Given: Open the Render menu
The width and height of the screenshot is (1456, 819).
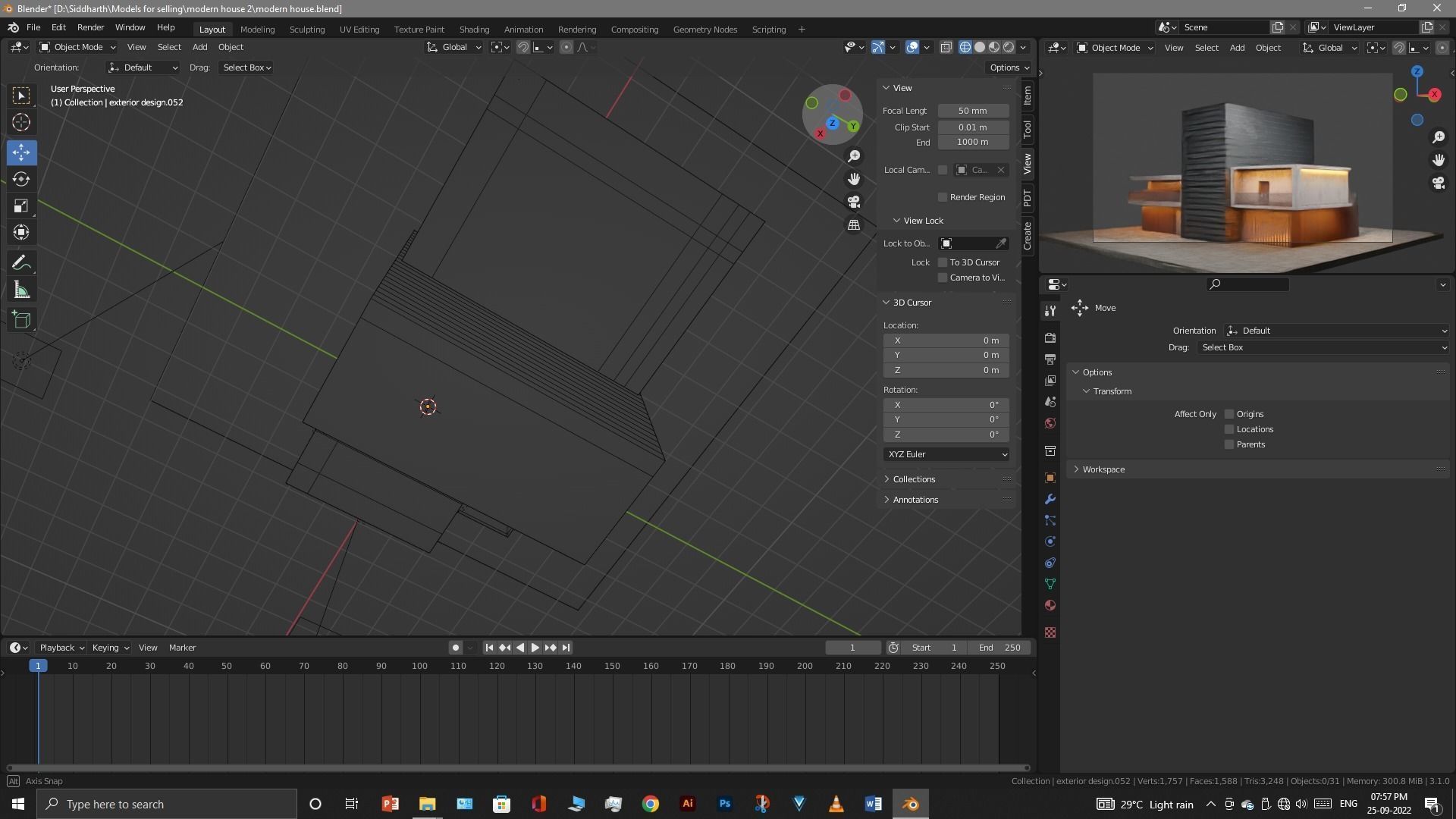Looking at the screenshot, I should point(90,27).
